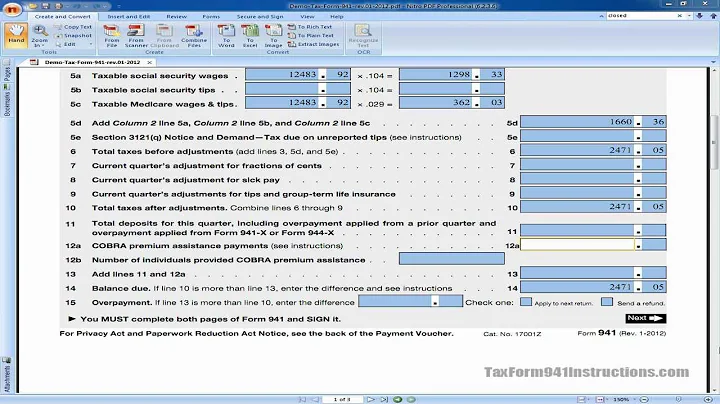Click Extract Images
The image size is (720, 404).
point(314,44)
